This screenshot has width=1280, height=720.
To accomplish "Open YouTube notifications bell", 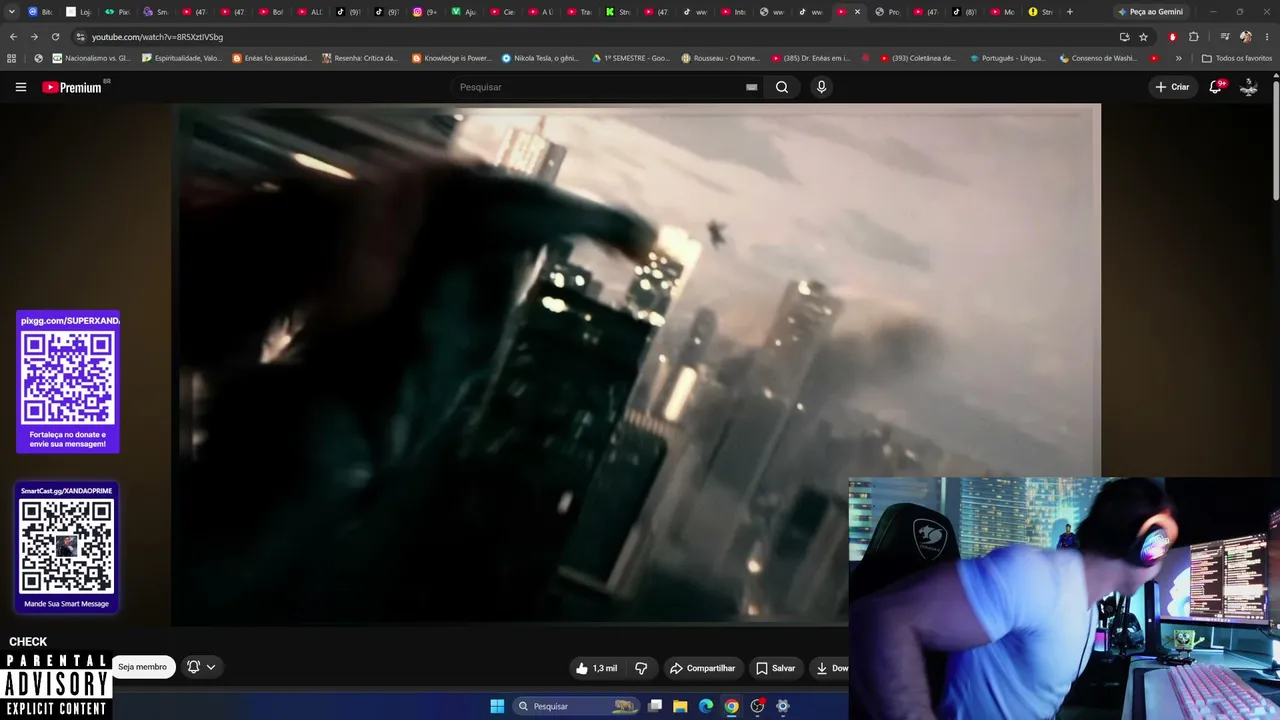I will tap(1215, 87).
